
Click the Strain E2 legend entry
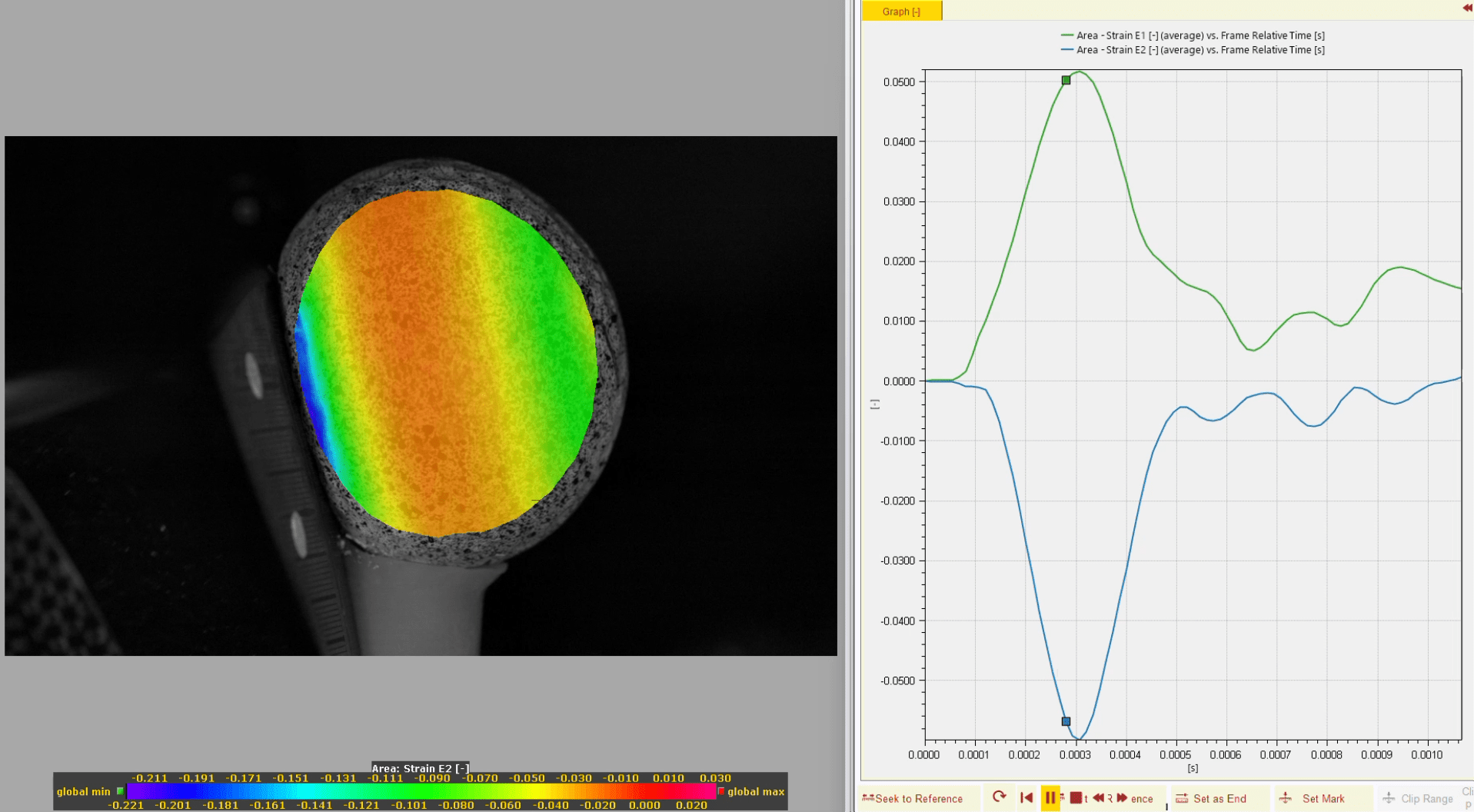[x=1193, y=50]
